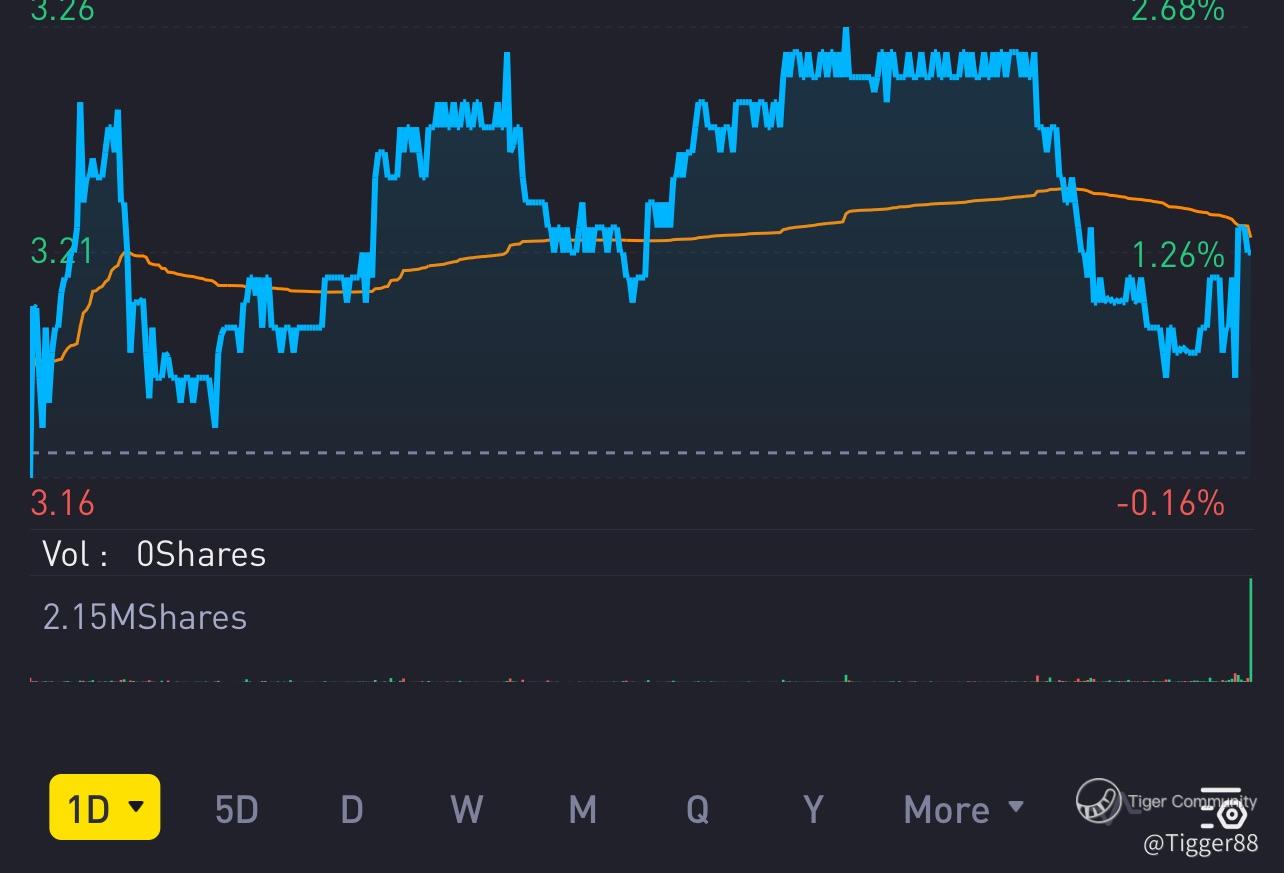Click the @Tigger88 username
The height and width of the screenshot is (873, 1284).
[1200, 844]
